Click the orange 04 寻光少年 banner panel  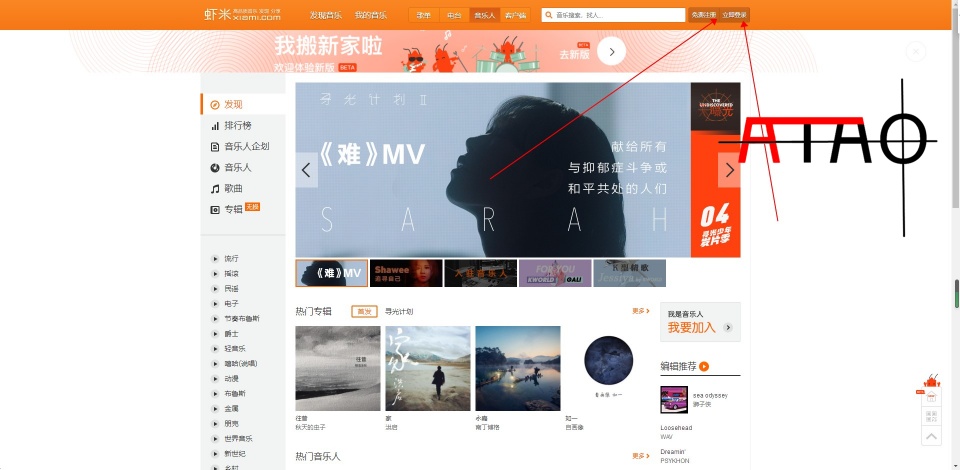(716, 196)
